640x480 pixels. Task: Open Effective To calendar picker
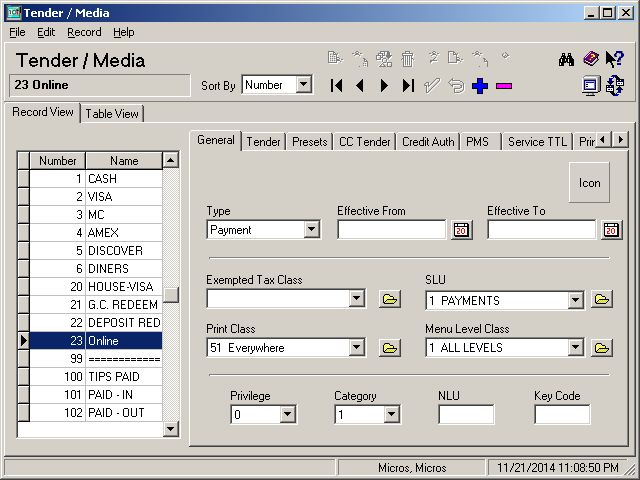click(x=611, y=230)
